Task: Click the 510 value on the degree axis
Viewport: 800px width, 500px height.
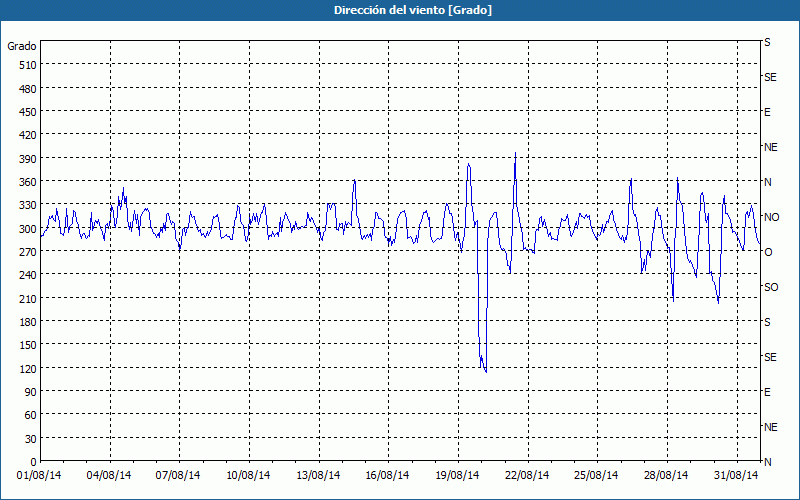Action: (x=29, y=65)
